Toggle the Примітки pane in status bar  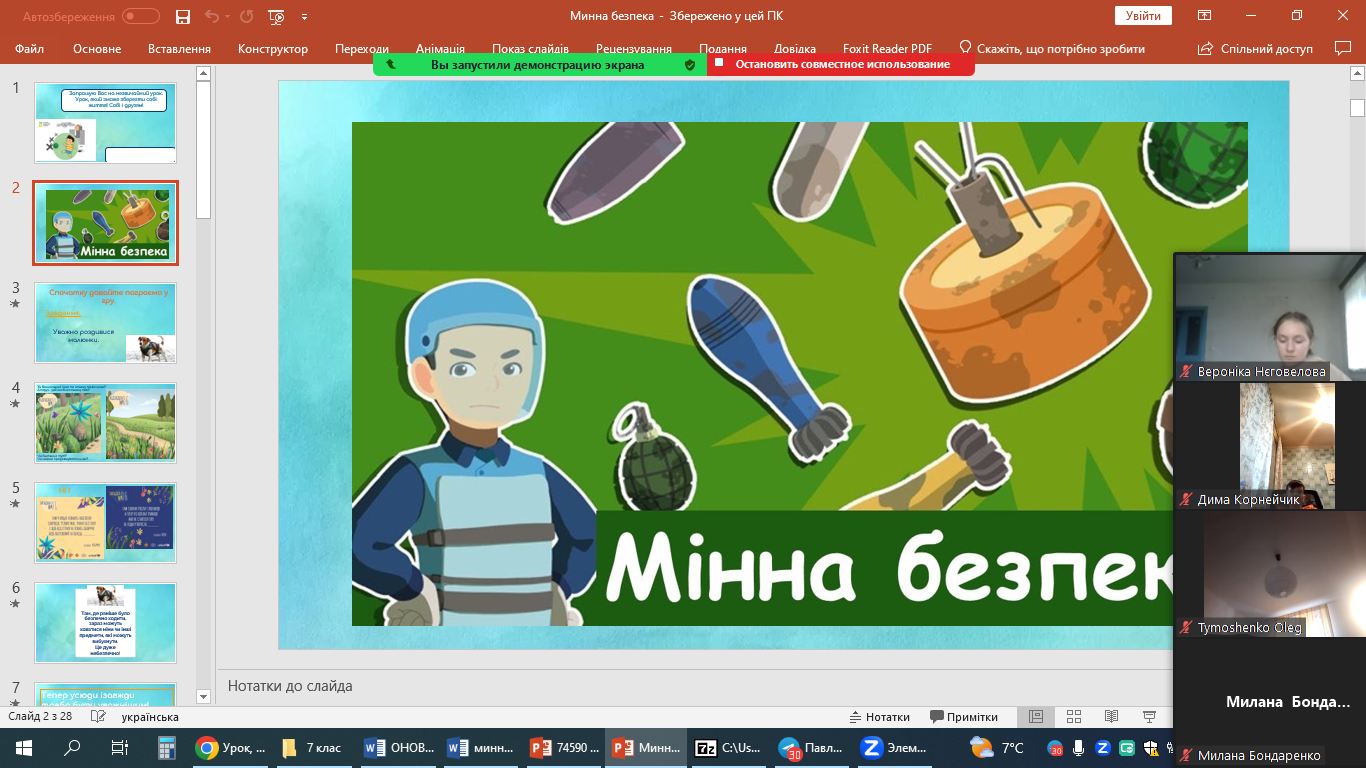pyautogui.click(x=964, y=717)
